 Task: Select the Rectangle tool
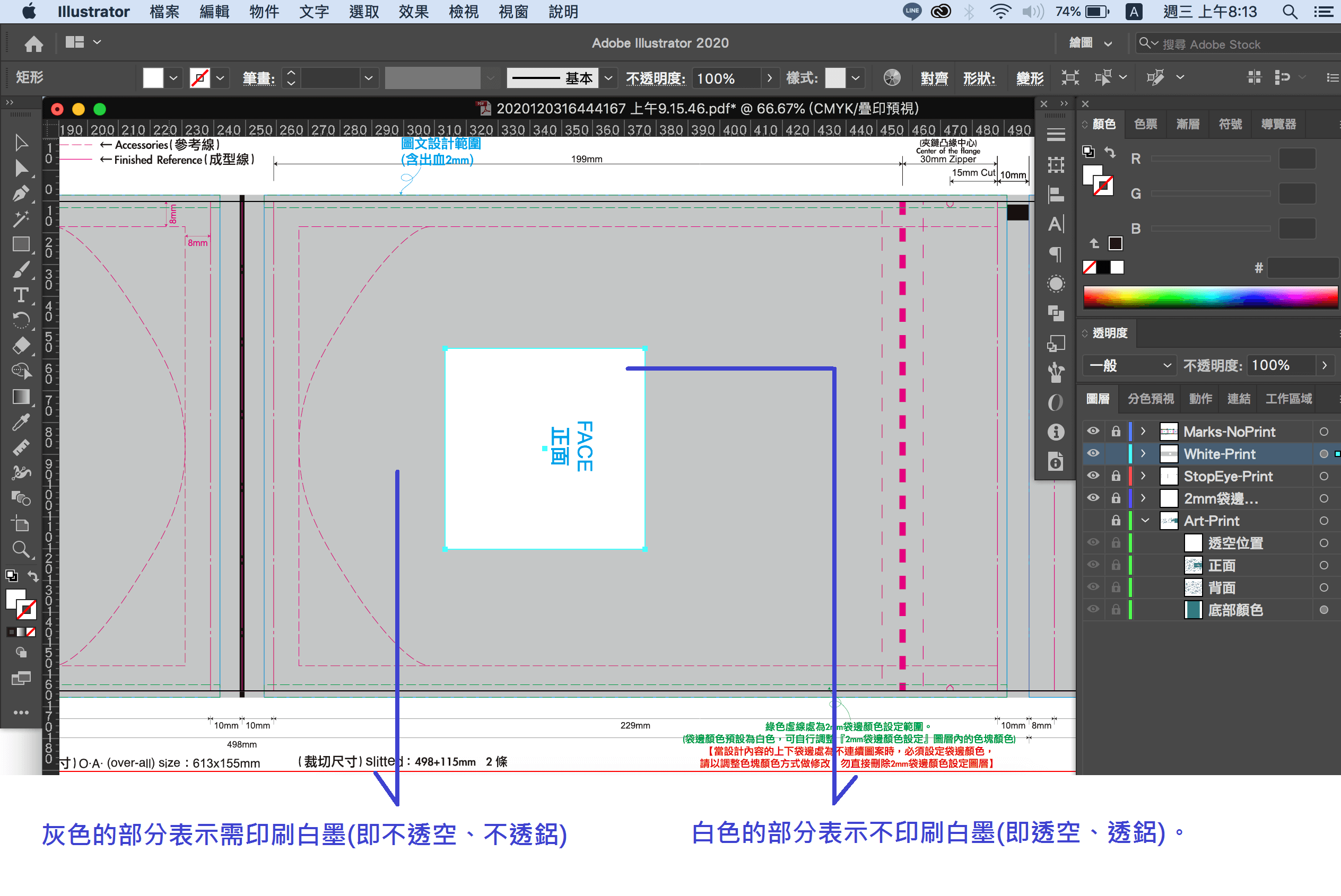coord(21,244)
